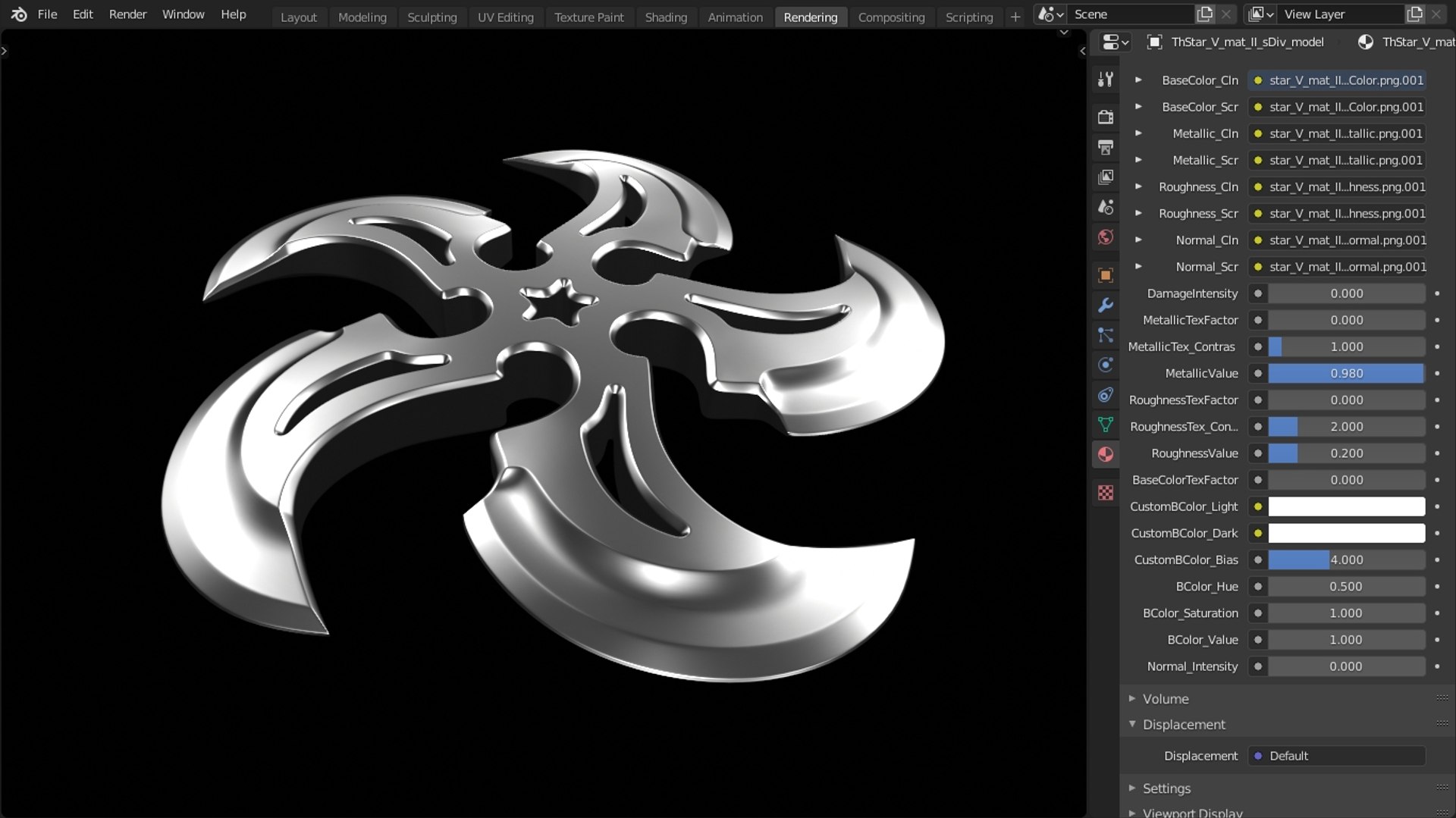The width and height of the screenshot is (1456, 818).
Task: Click the object icon beside ThStar_V_mat_II_sDiv_model
Action: [x=1154, y=42]
